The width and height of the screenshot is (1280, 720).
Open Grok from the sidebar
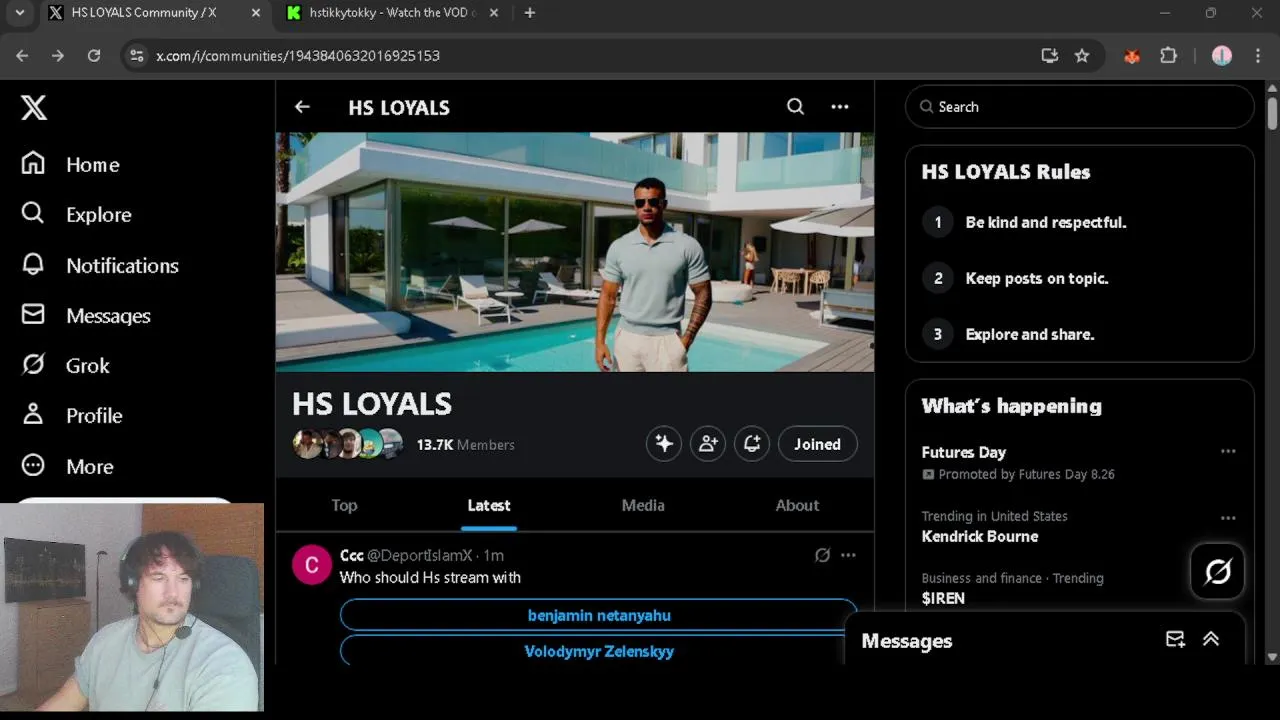pos(66,365)
